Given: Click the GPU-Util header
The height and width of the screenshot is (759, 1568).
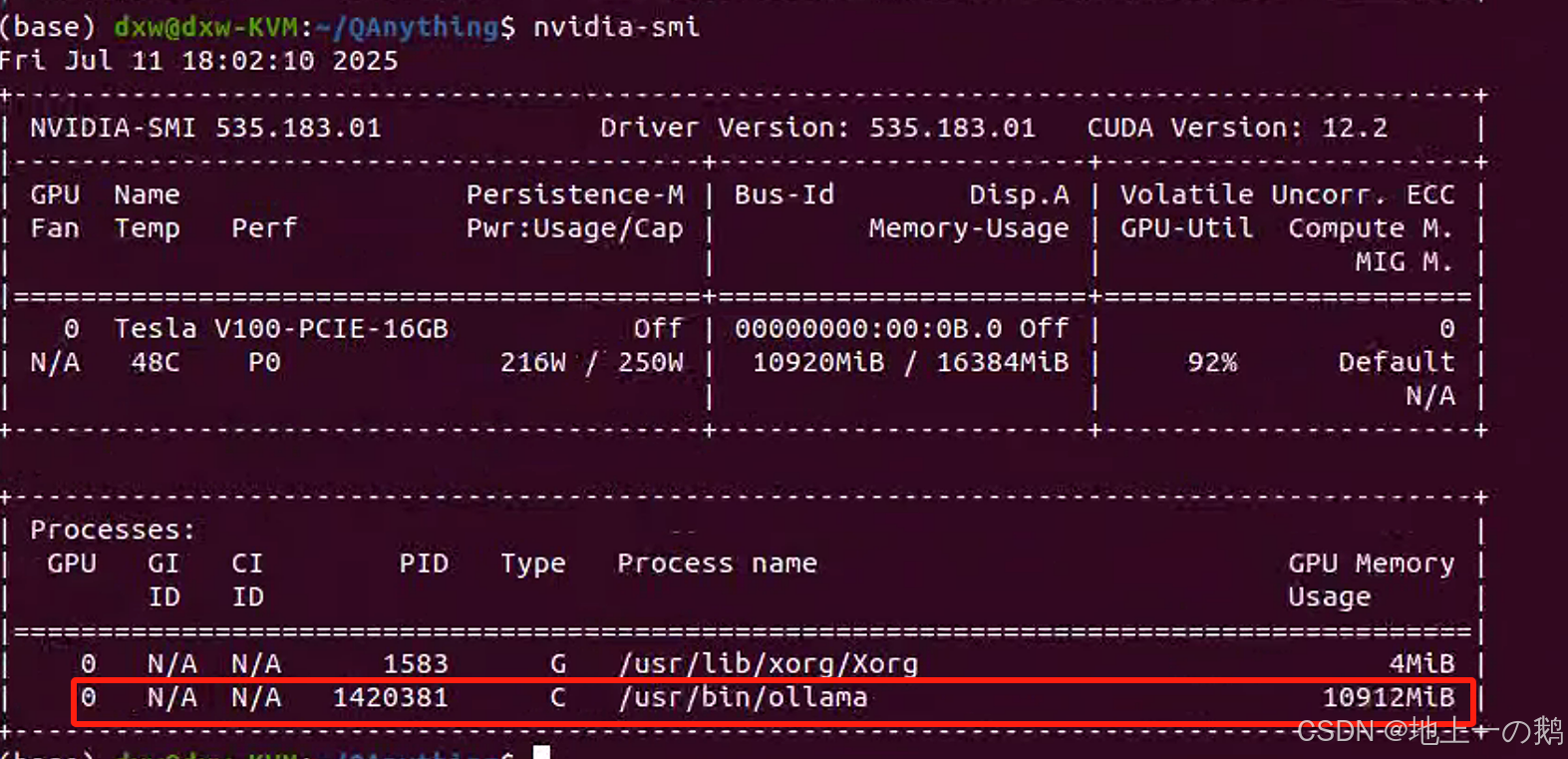Looking at the screenshot, I should click(1186, 228).
